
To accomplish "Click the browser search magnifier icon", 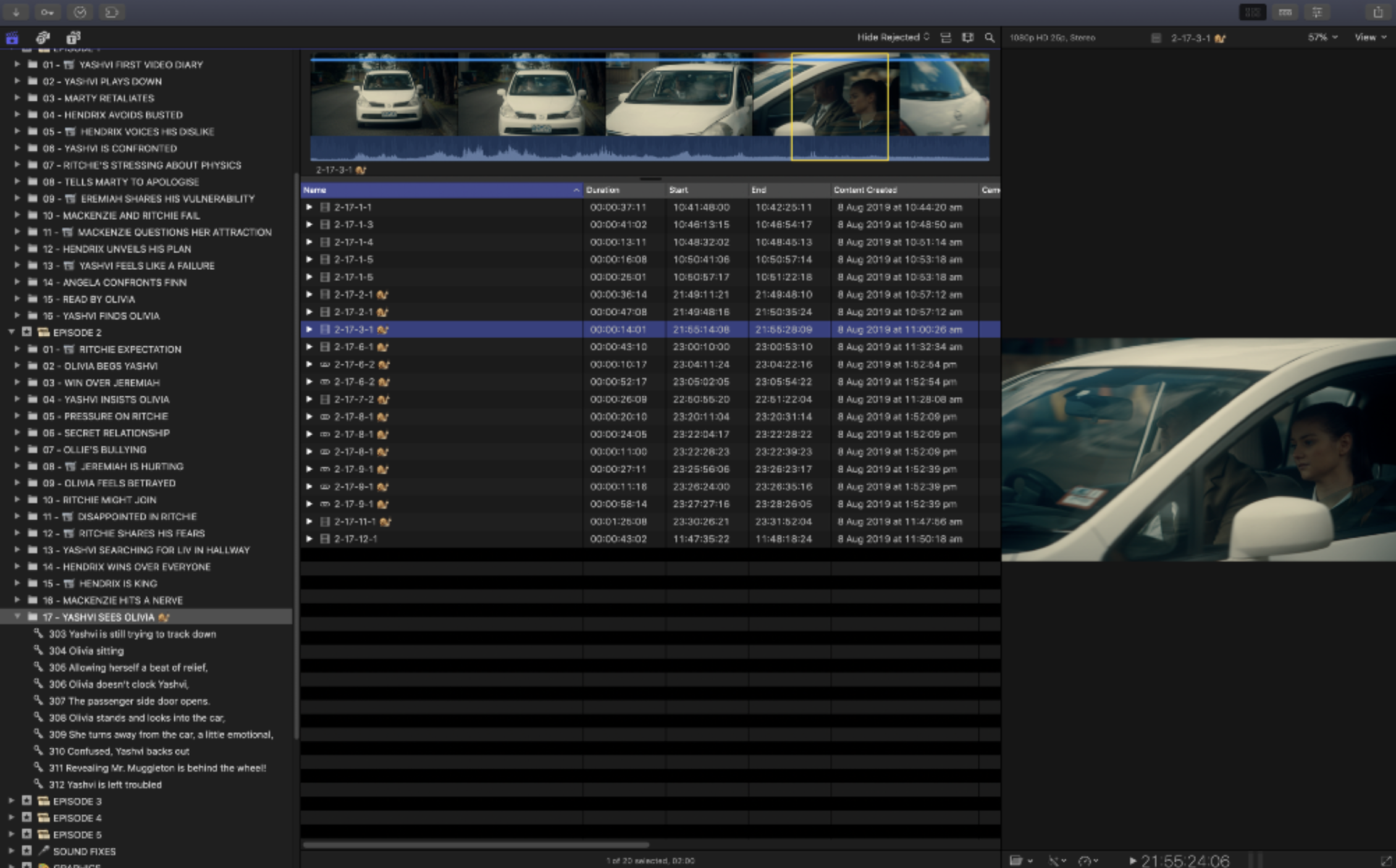I will 990,38.
